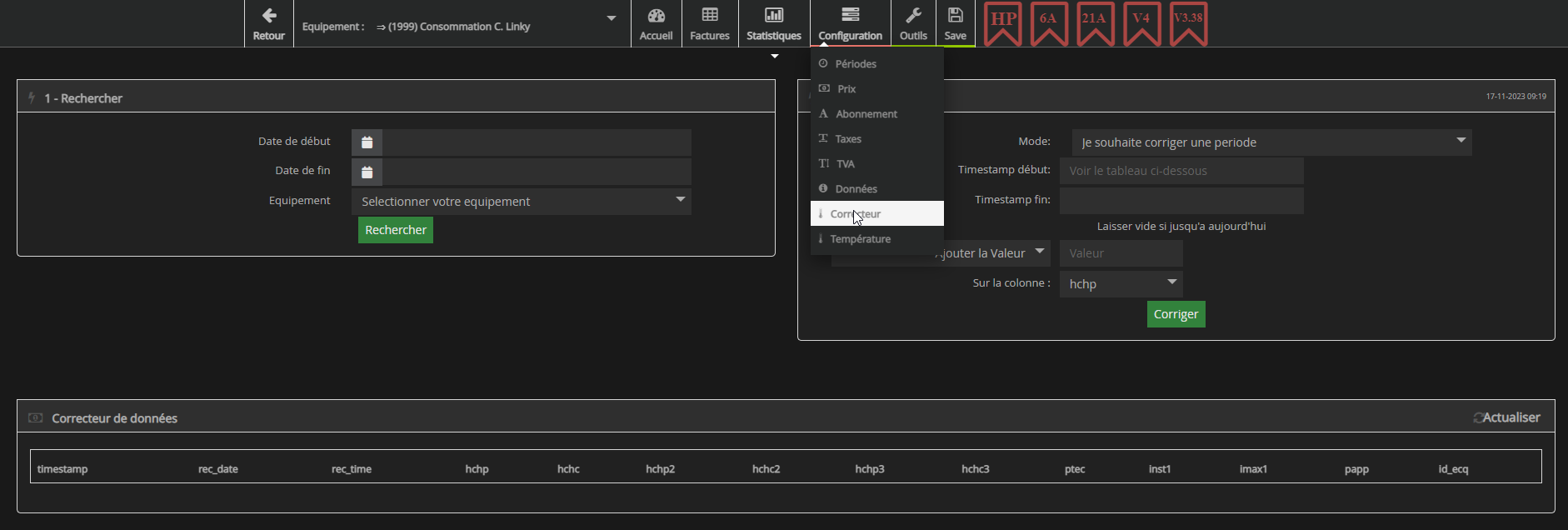Click the green Corriger button
The height and width of the screenshot is (530, 1568).
tap(1176, 314)
